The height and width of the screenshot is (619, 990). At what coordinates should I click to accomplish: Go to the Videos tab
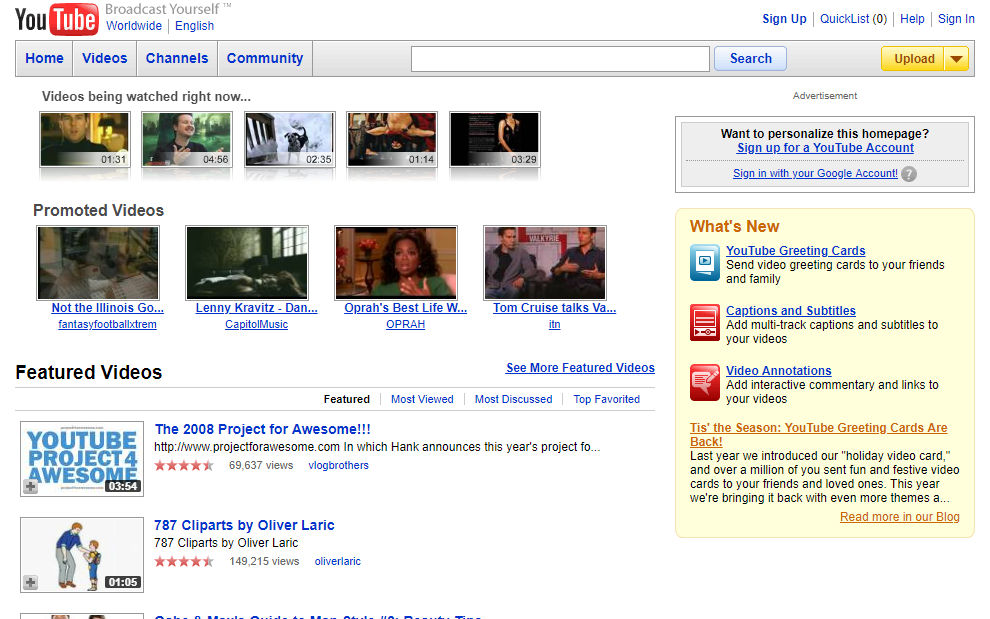point(105,58)
